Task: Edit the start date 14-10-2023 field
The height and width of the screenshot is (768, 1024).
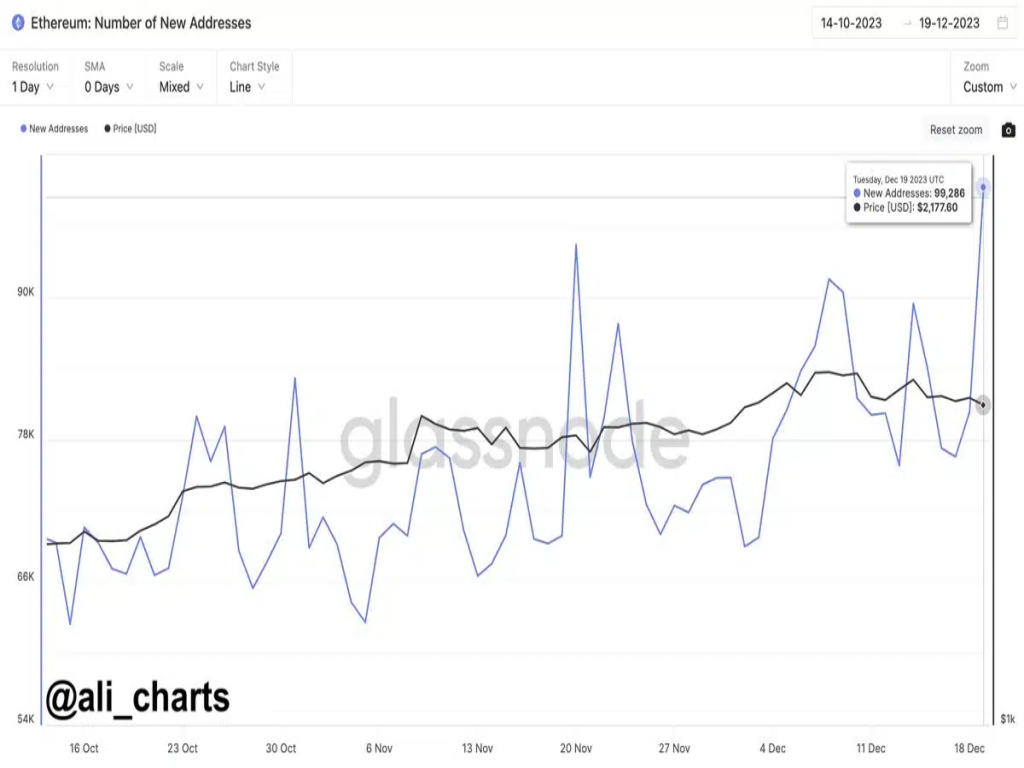Action: click(x=851, y=23)
